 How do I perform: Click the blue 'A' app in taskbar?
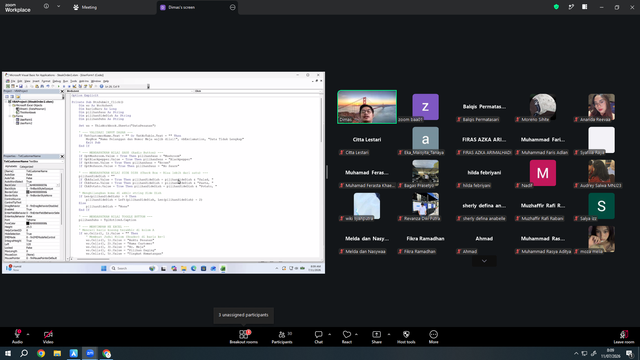[x=73, y=353]
